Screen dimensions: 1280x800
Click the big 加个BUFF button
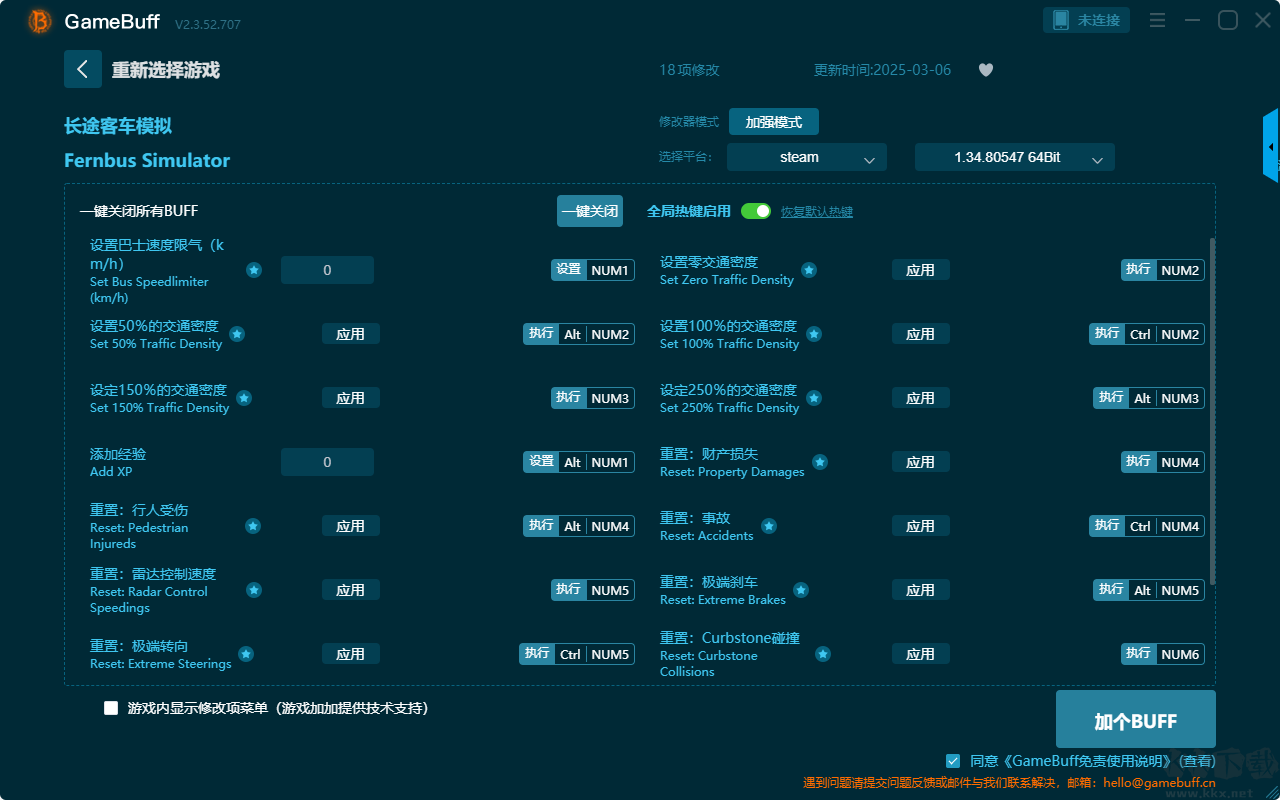[1136, 720]
